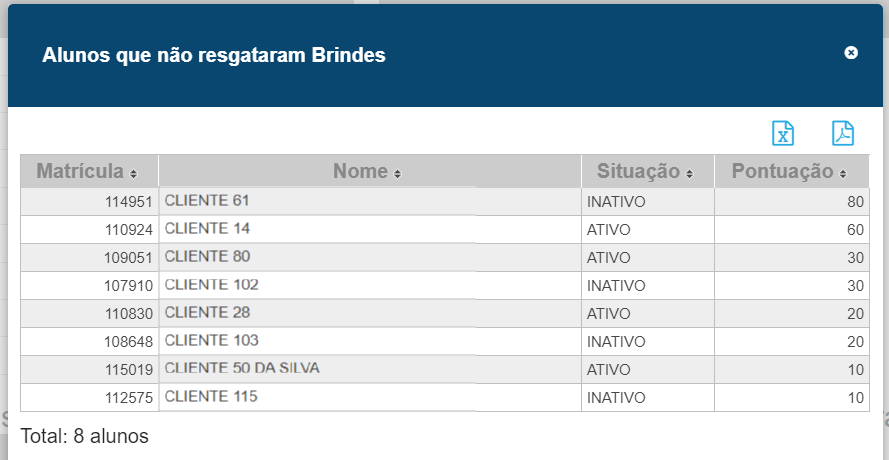Image resolution: width=889 pixels, height=460 pixels.
Task: Export the table to PDF
Action: pyautogui.click(x=843, y=133)
